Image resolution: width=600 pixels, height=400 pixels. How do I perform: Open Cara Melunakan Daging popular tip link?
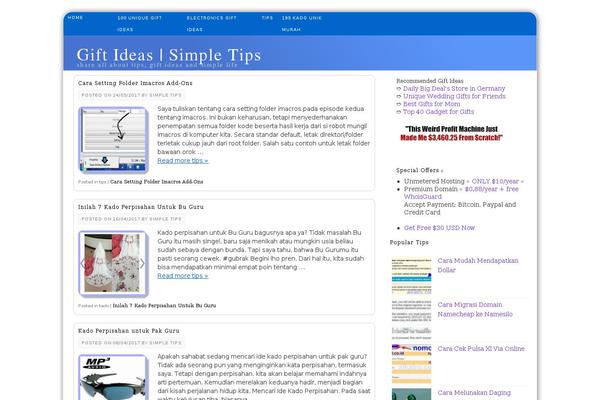(474, 393)
